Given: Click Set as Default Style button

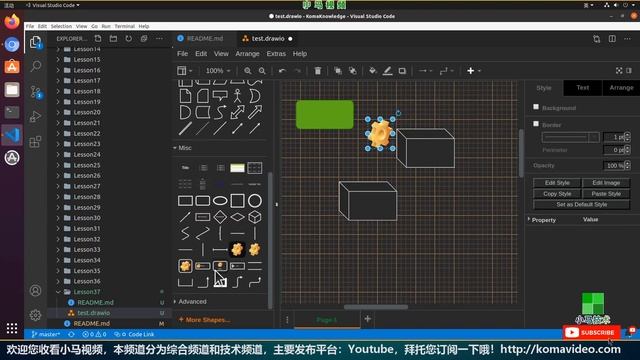Looking at the screenshot, I should pos(582,204).
